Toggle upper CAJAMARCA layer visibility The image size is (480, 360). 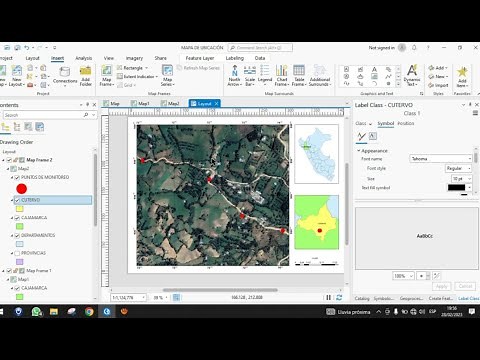pos(17,218)
